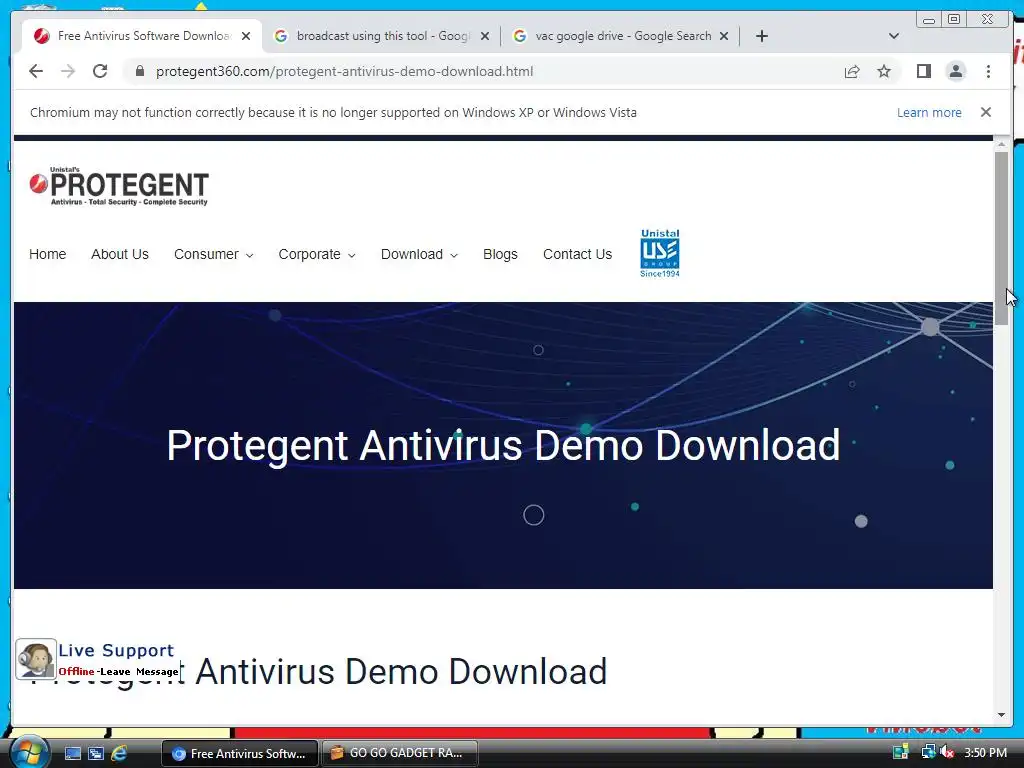This screenshot has height=768, width=1024.
Task: Go to the Home page
Action: (x=48, y=254)
